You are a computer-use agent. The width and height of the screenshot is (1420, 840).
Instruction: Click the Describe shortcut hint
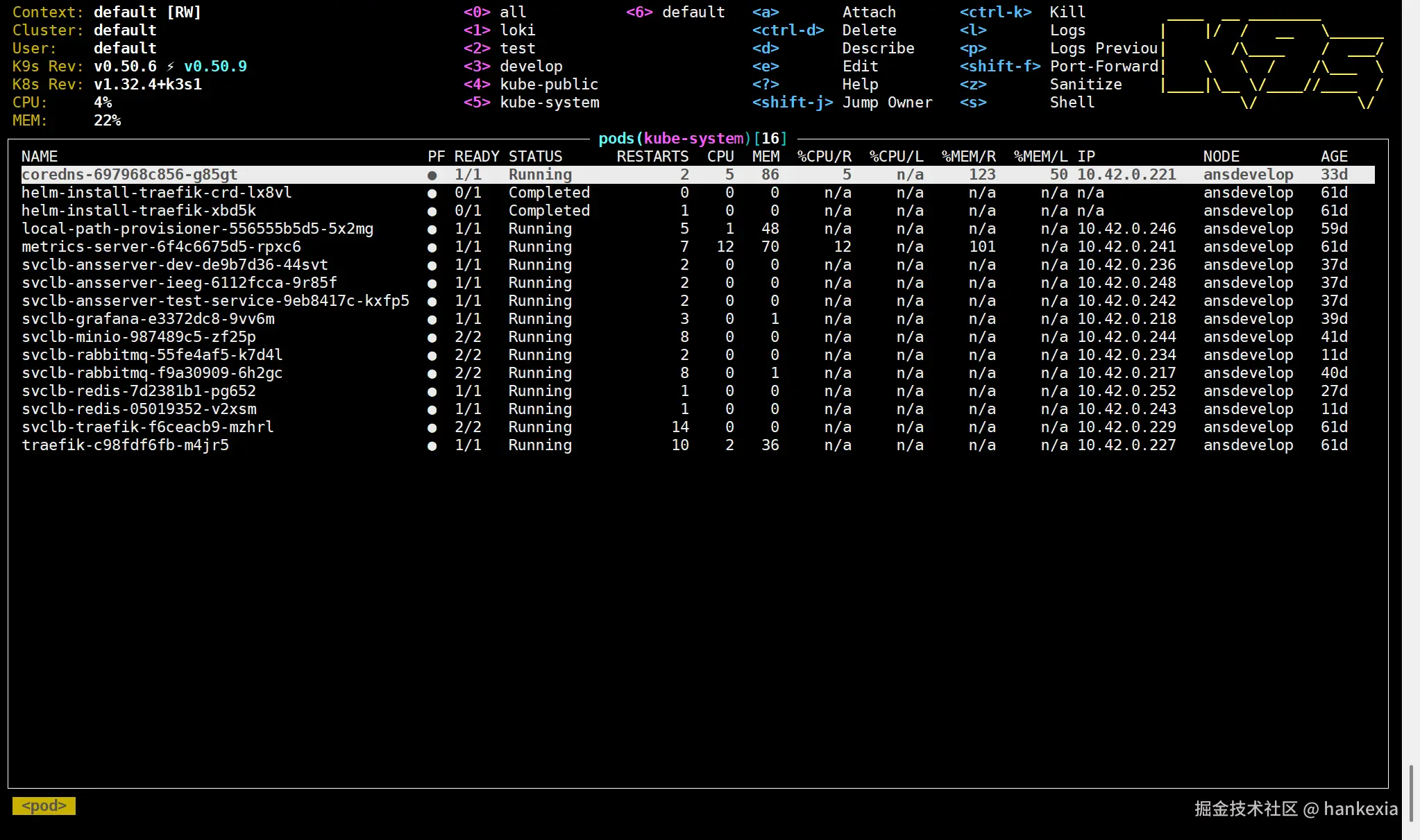pos(878,49)
